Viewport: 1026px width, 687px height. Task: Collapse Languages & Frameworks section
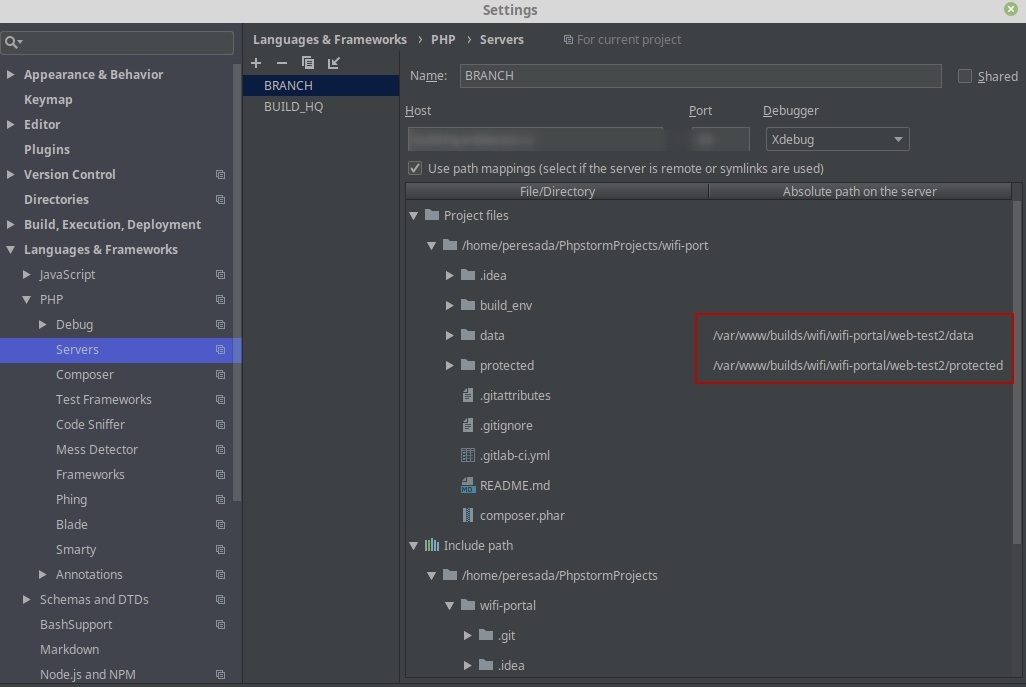click(x=10, y=249)
